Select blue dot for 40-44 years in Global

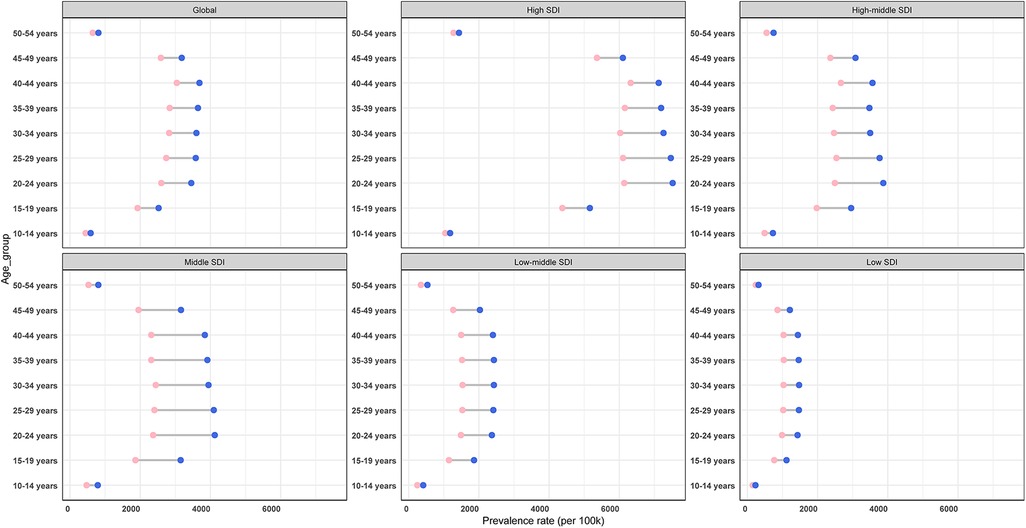click(199, 83)
